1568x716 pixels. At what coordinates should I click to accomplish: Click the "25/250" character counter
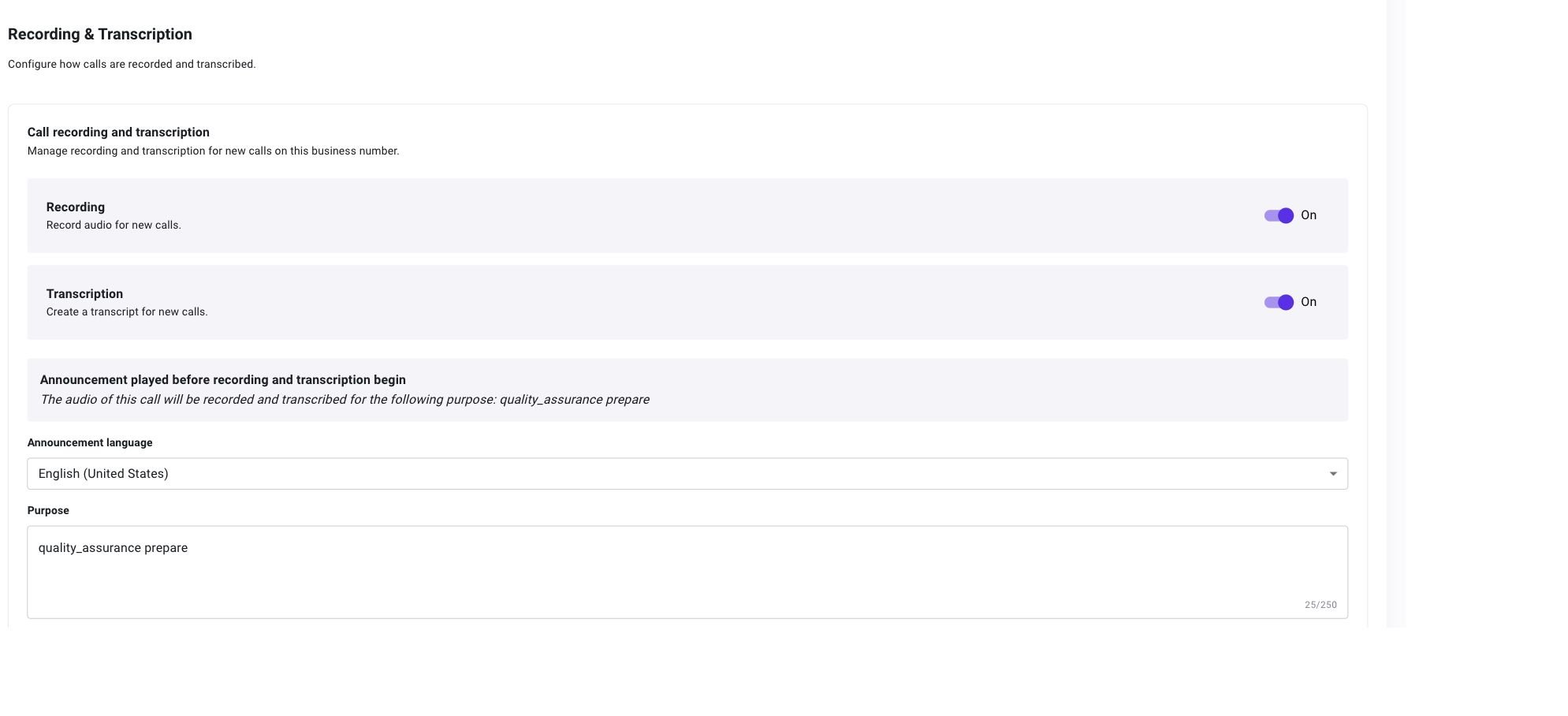[x=1320, y=605]
